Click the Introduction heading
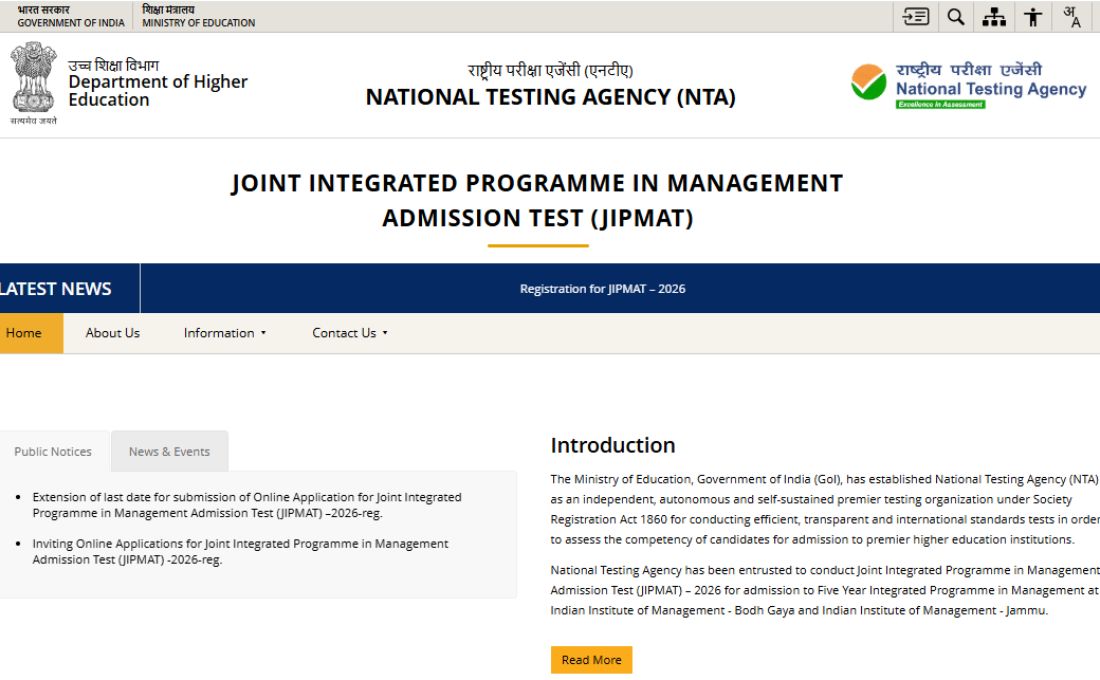1100x680 pixels. (612, 445)
